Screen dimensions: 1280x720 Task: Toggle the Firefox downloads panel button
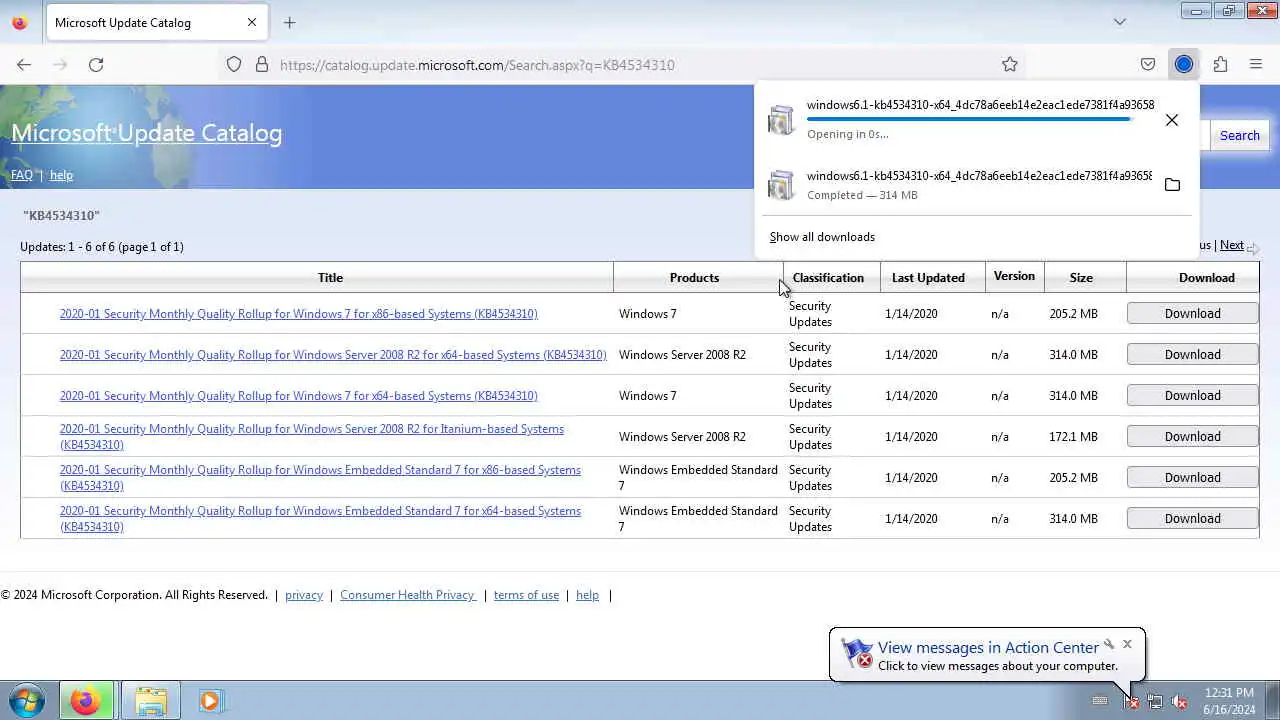point(1184,64)
